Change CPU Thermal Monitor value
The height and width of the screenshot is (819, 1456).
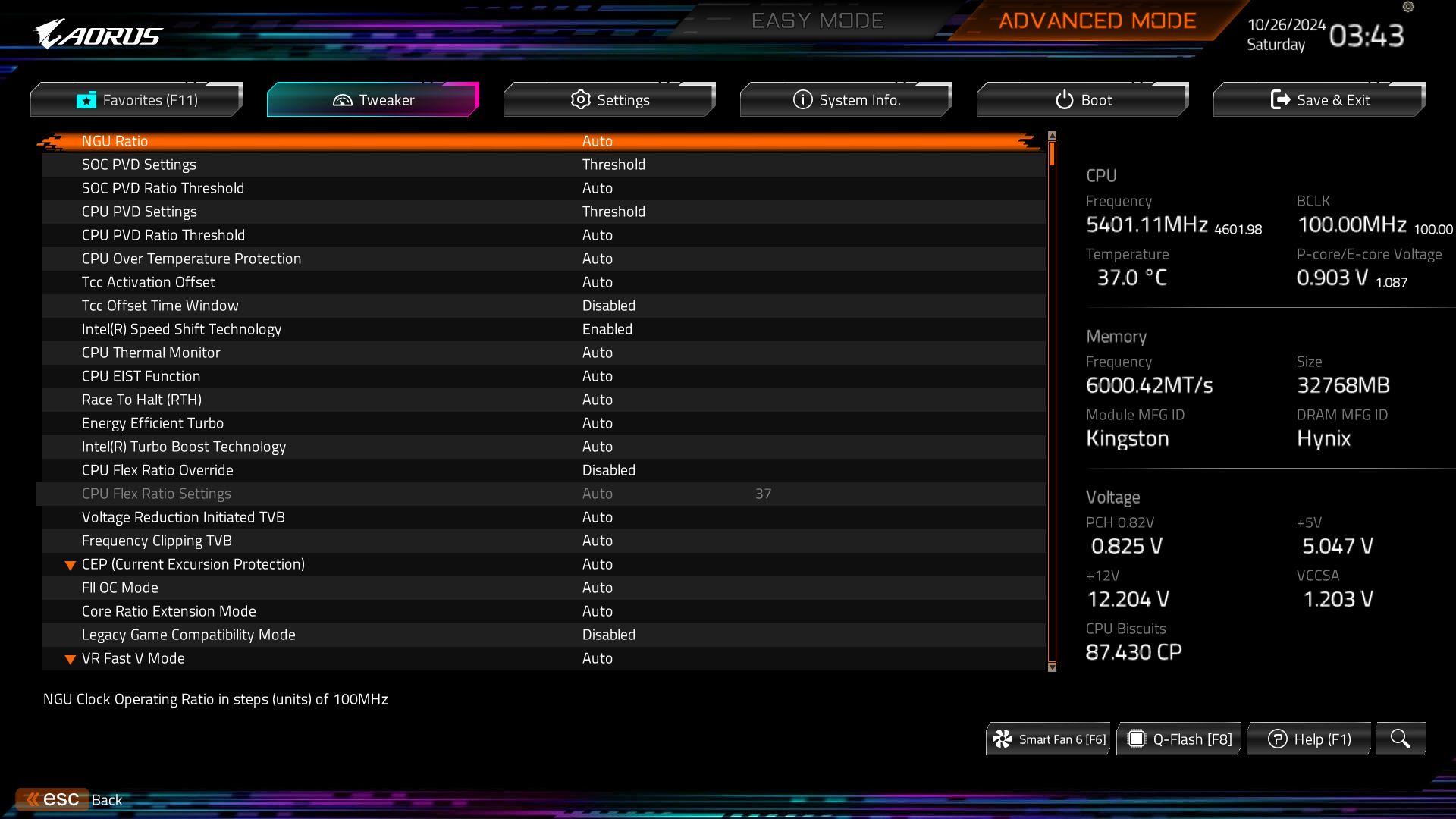click(598, 353)
